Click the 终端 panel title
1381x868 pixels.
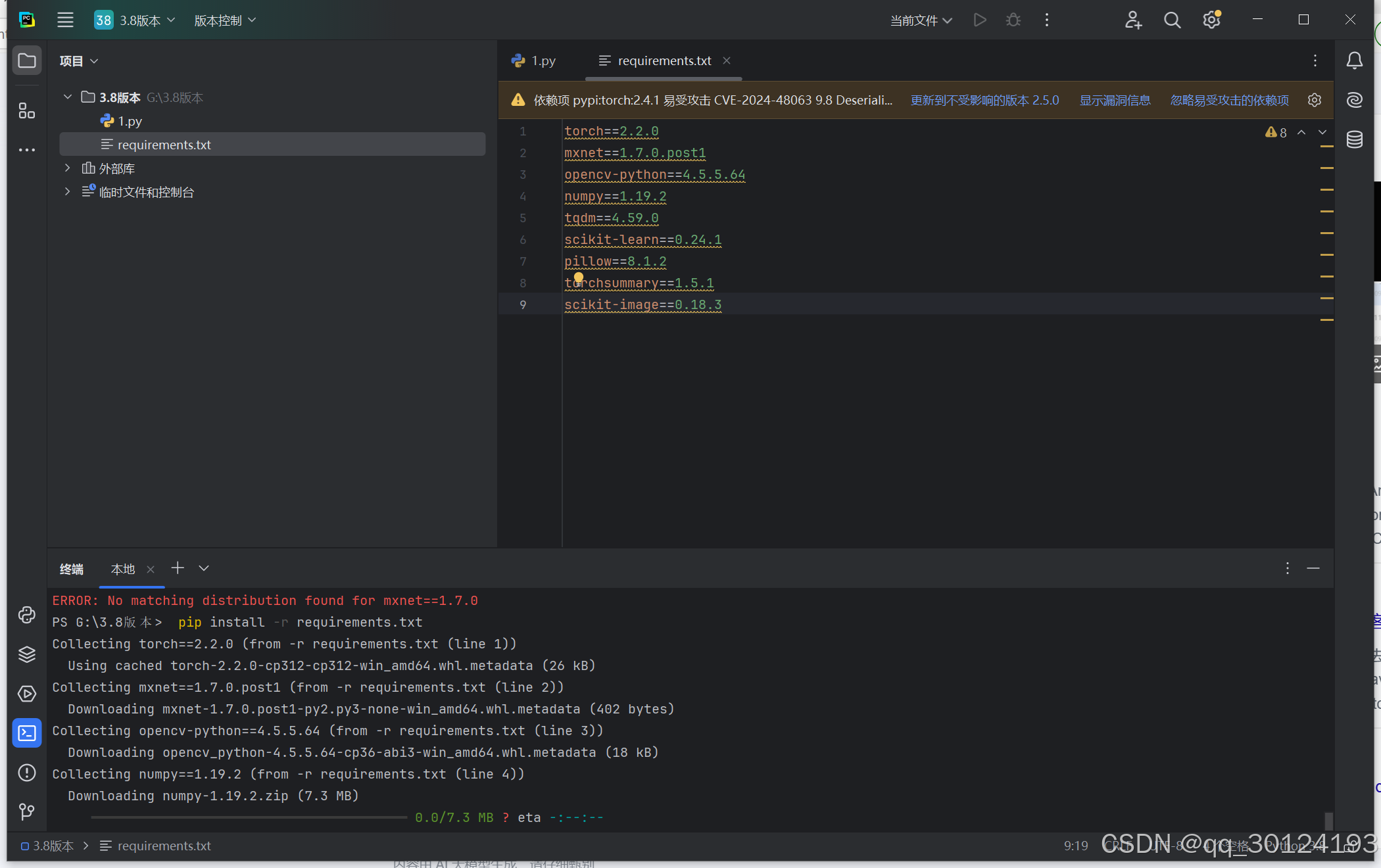[72, 569]
